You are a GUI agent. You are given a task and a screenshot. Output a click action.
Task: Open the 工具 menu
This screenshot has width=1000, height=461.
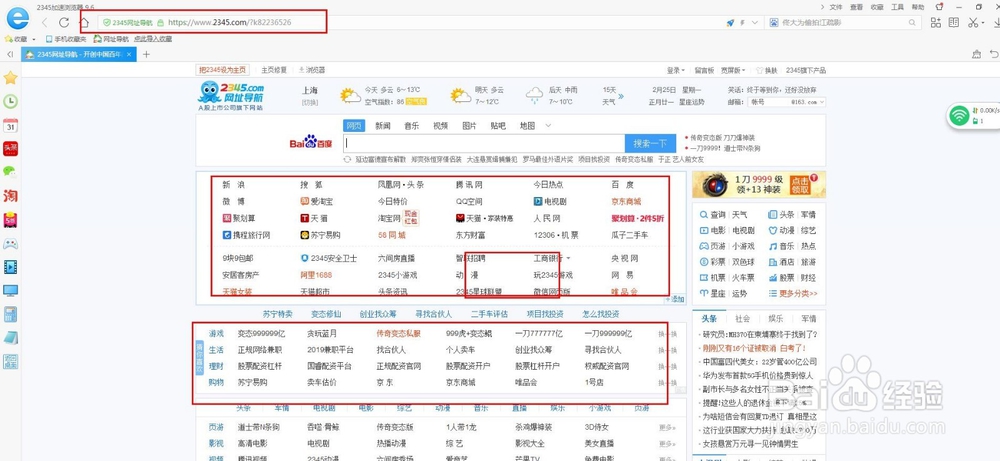tap(897, 7)
